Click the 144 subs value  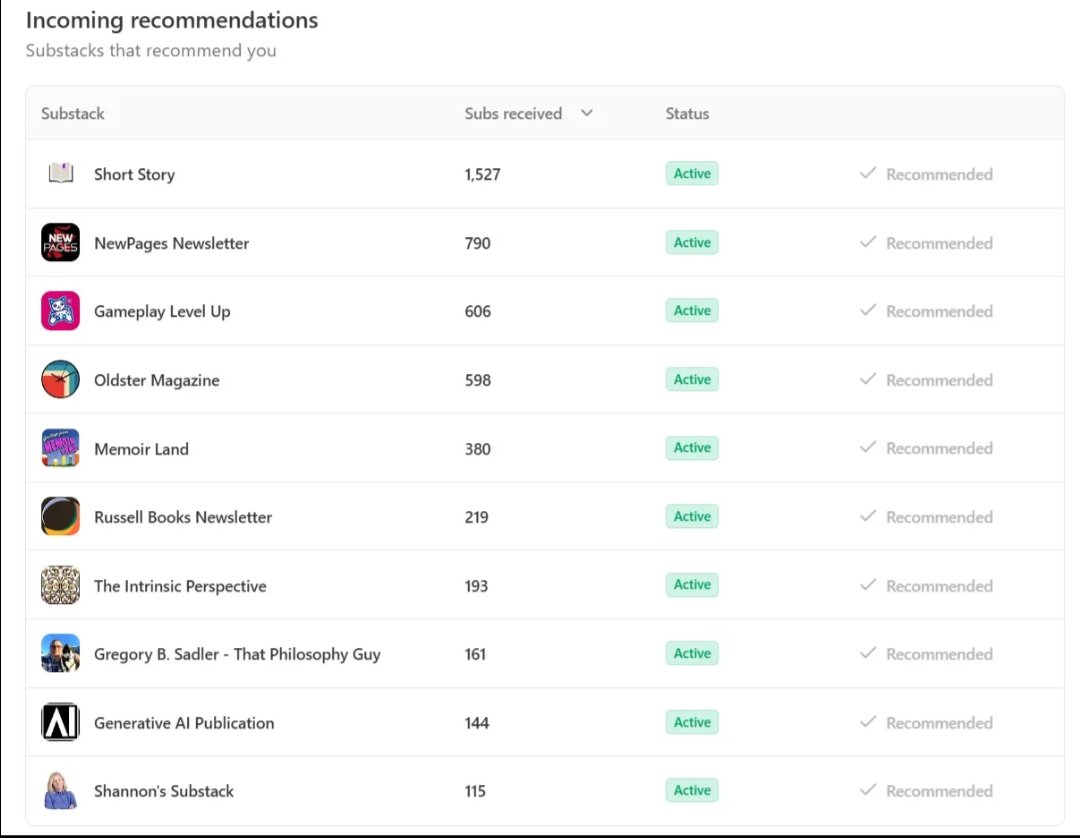click(x=477, y=723)
